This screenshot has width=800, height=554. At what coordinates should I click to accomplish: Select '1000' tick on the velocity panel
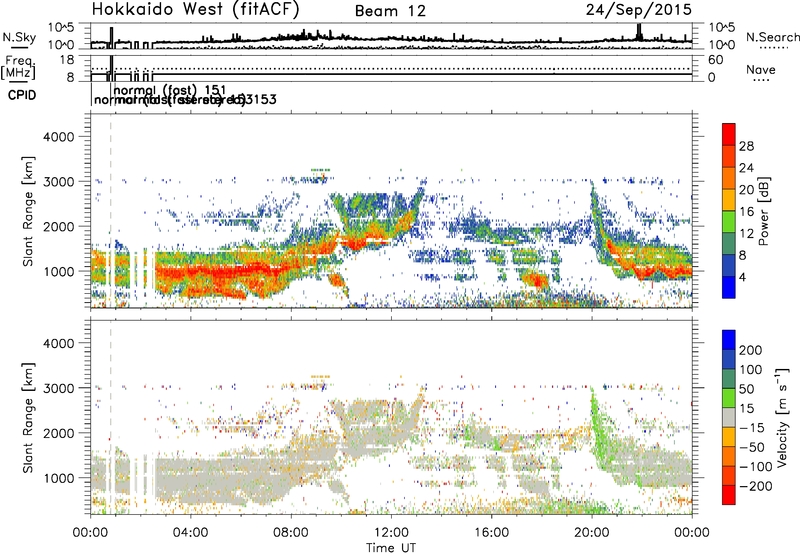coord(58,478)
